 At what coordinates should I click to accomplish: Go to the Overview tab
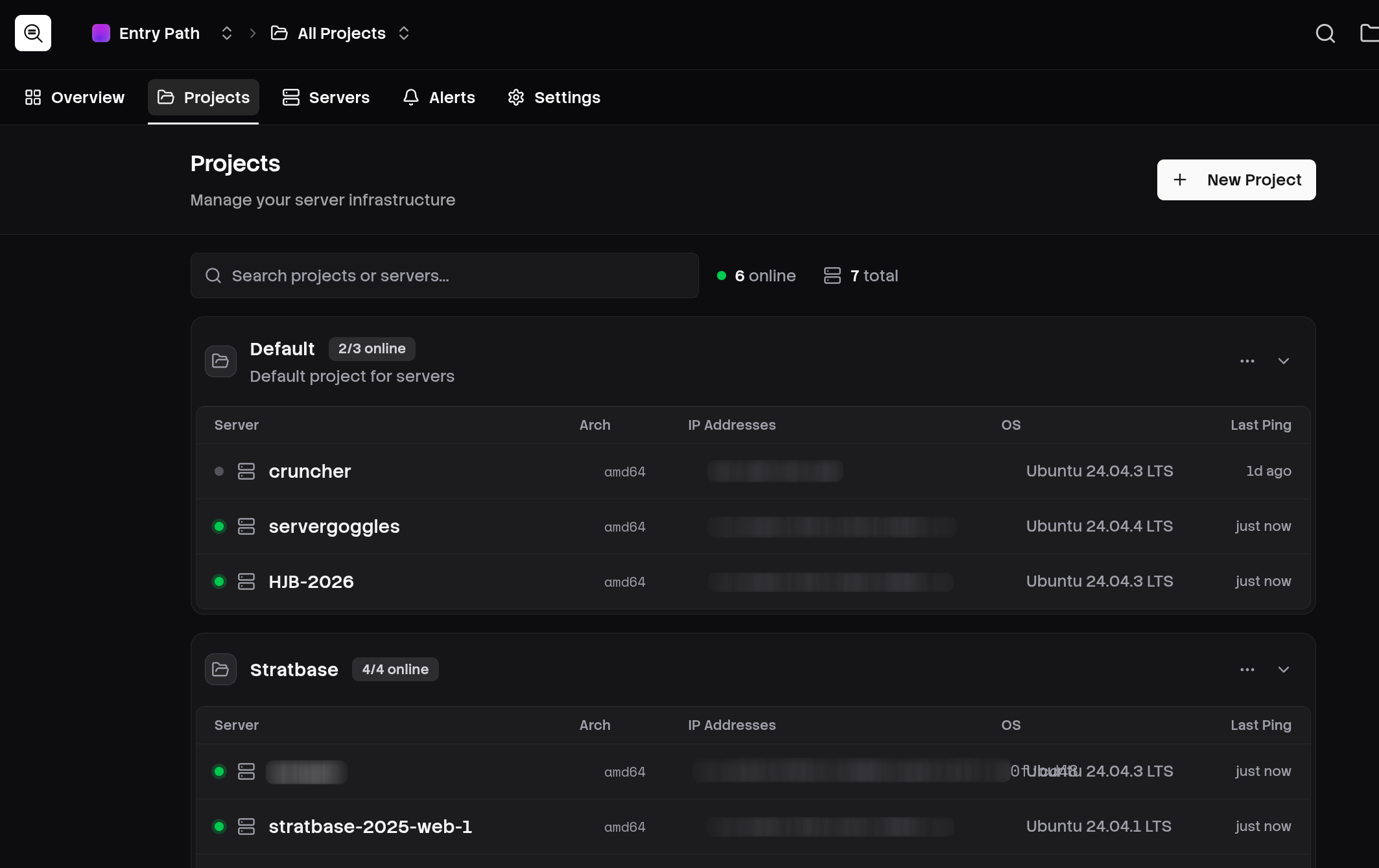tap(75, 97)
